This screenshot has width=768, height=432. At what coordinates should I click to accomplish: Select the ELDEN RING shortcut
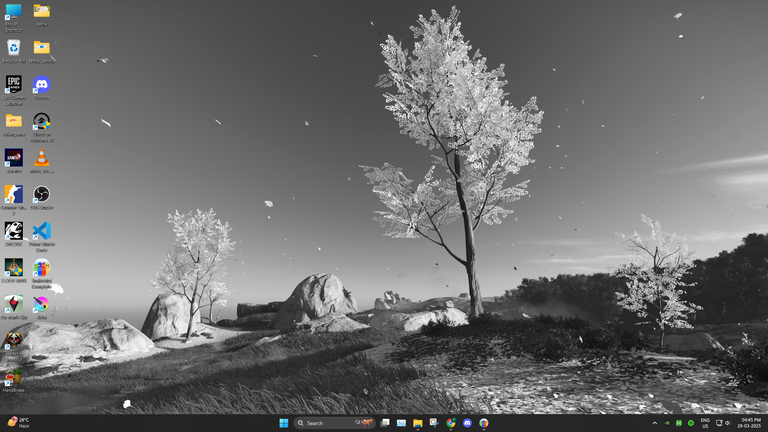point(14,267)
